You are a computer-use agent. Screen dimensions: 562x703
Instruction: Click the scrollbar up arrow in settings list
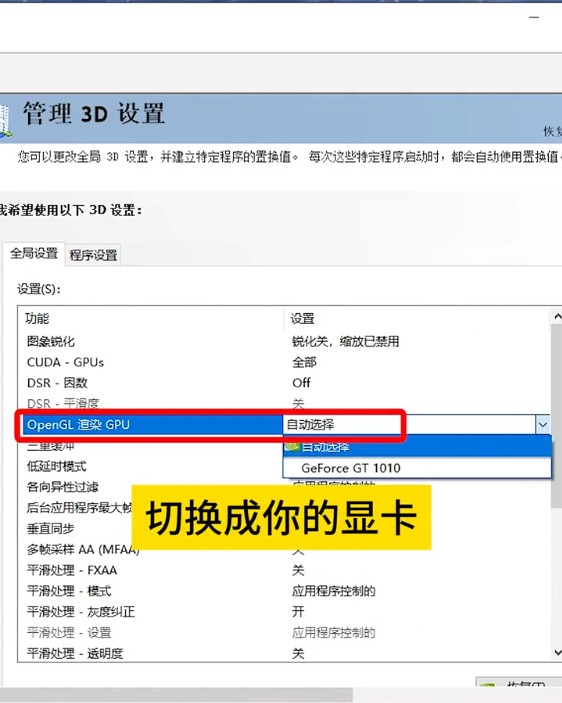pos(557,317)
